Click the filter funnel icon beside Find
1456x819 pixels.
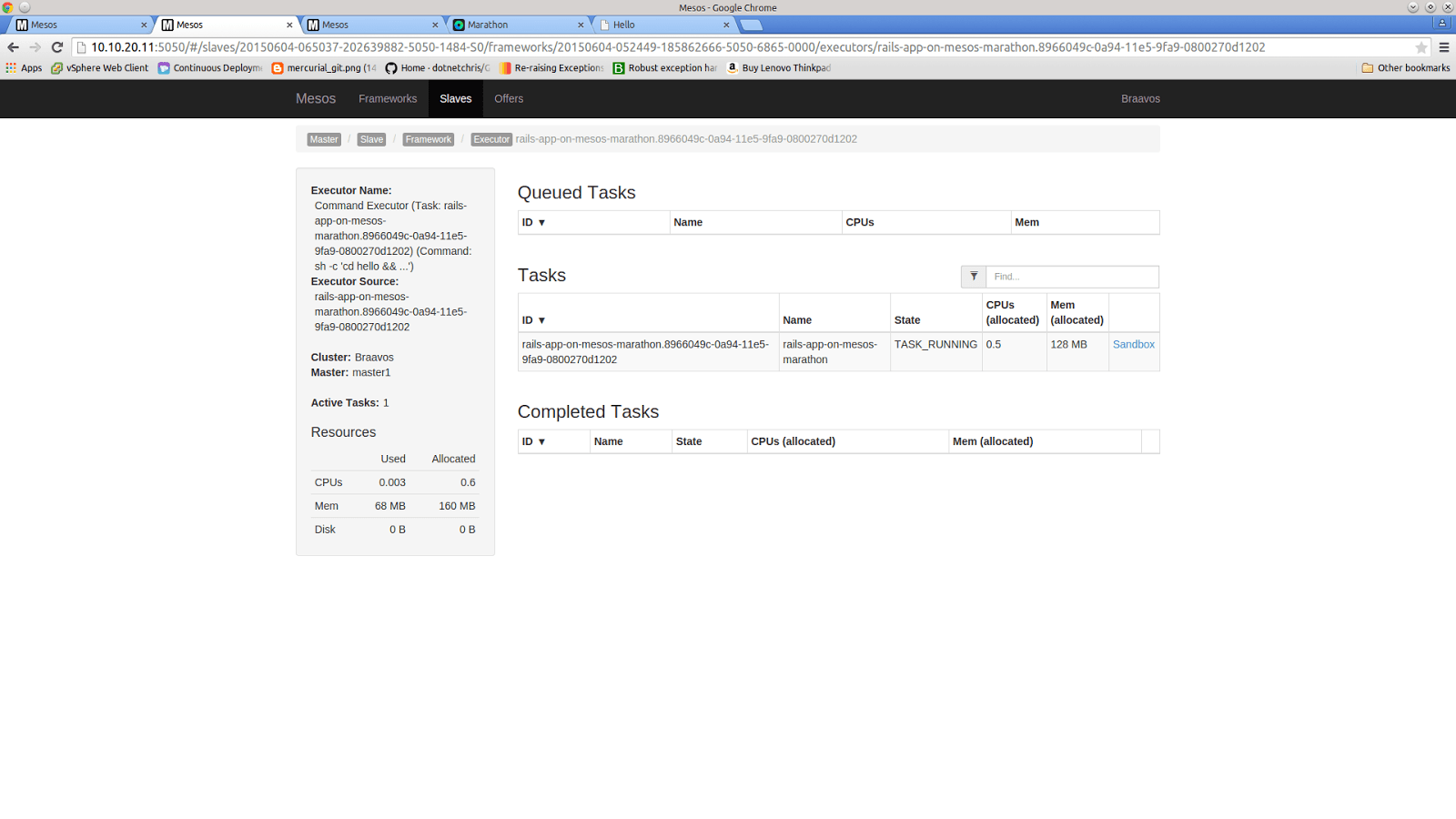pos(973,277)
